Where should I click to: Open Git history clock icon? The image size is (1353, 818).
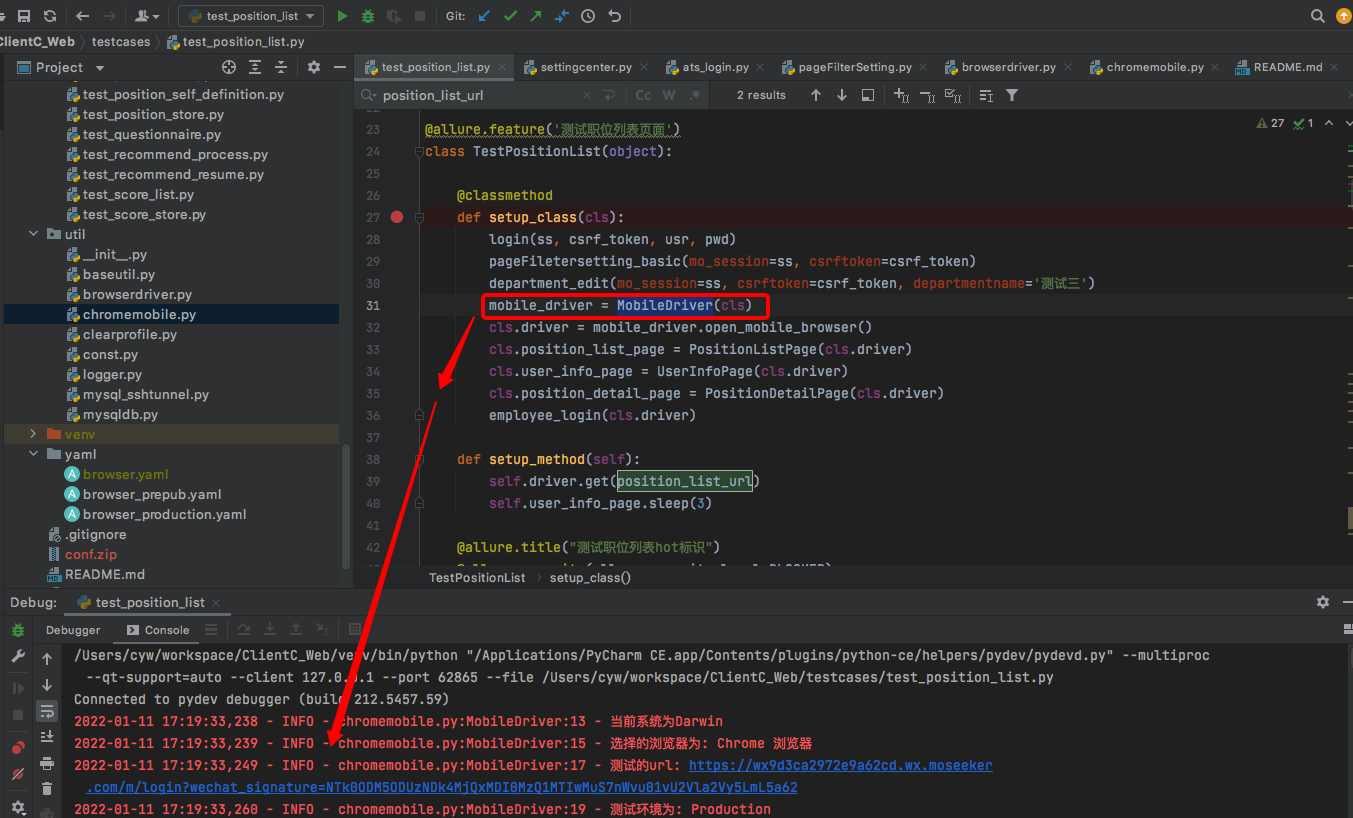pos(588,16)
